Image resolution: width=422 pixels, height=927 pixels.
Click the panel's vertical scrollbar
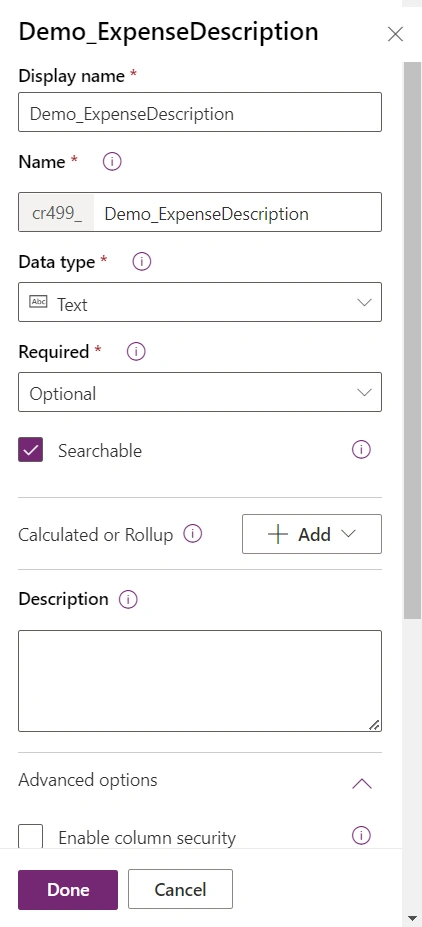tap(412, 340)
